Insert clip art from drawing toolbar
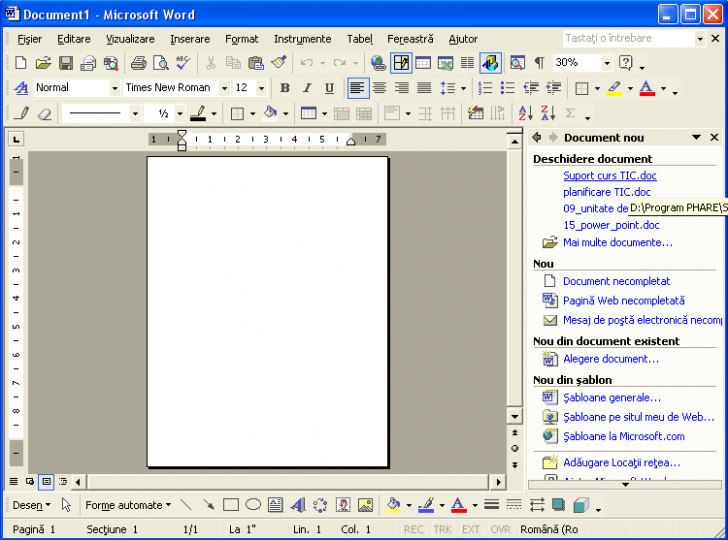 tap(343, 505)
